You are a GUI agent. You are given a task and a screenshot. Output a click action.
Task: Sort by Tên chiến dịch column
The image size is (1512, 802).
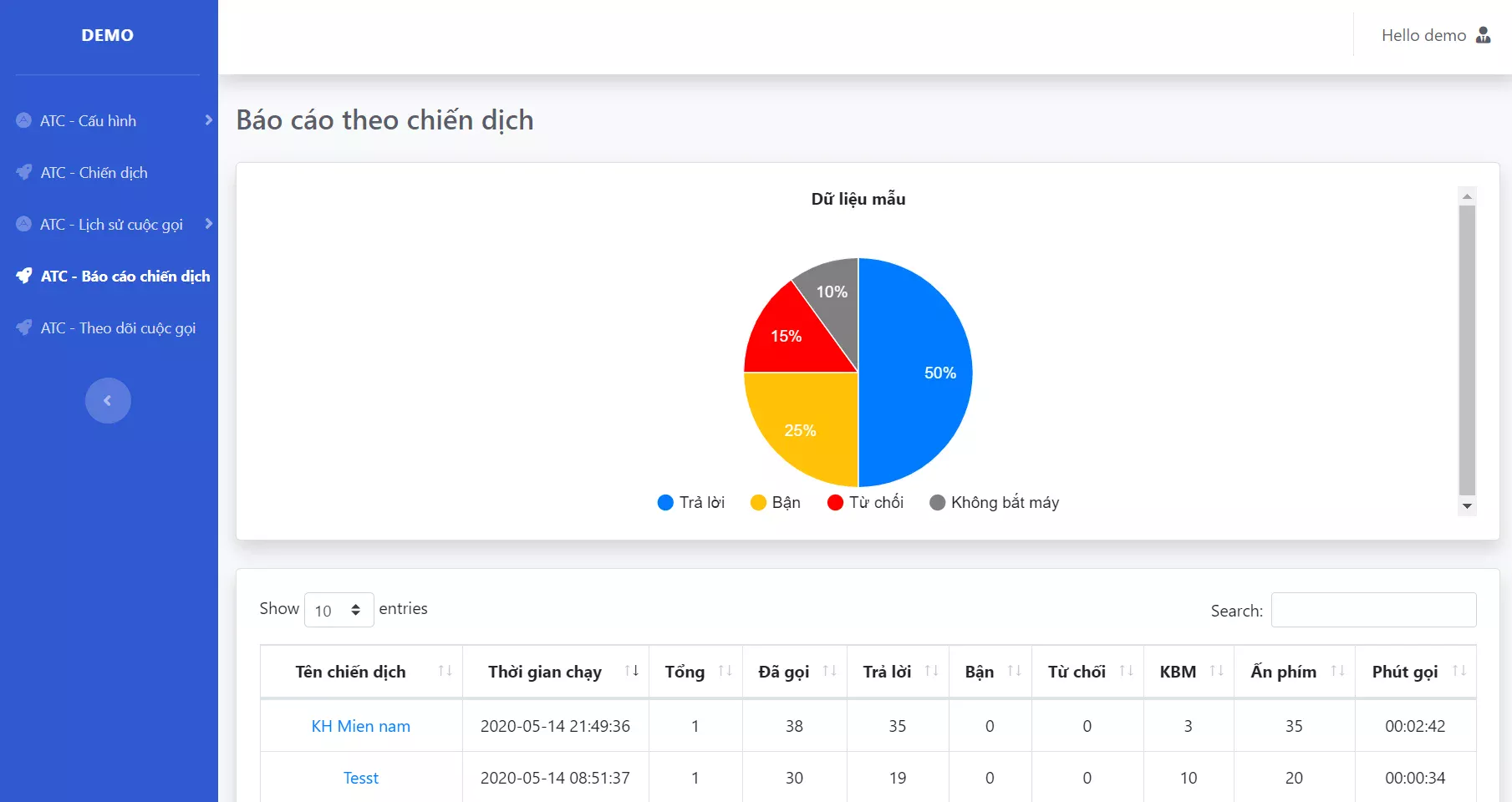(361, 672)
